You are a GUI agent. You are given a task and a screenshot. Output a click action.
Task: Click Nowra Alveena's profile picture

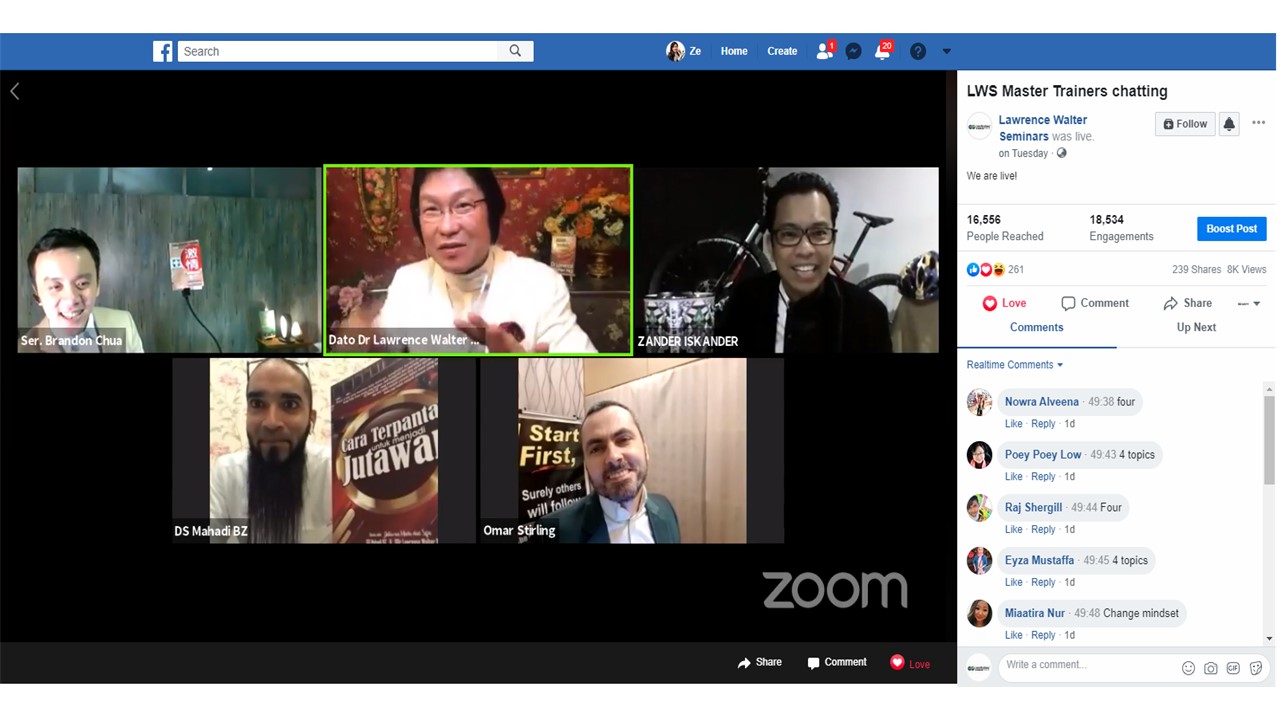pos(979,402)
